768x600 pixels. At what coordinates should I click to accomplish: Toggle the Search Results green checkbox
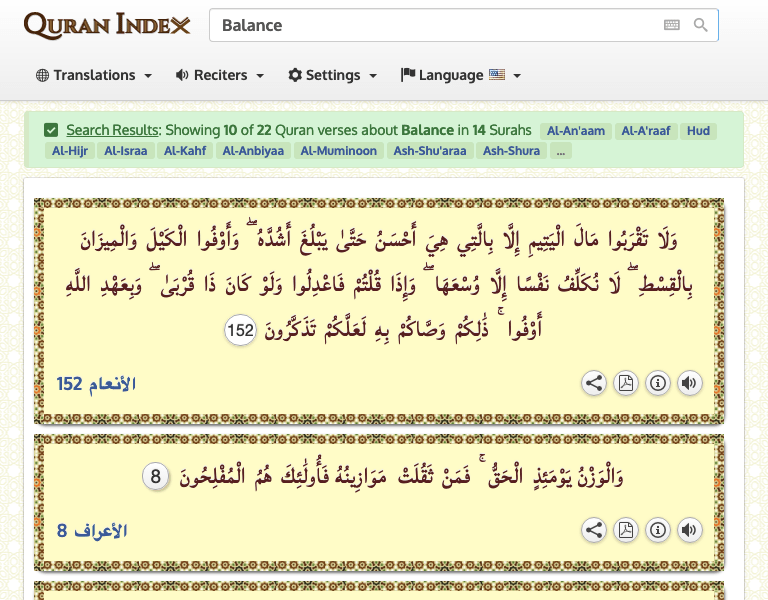51,130
